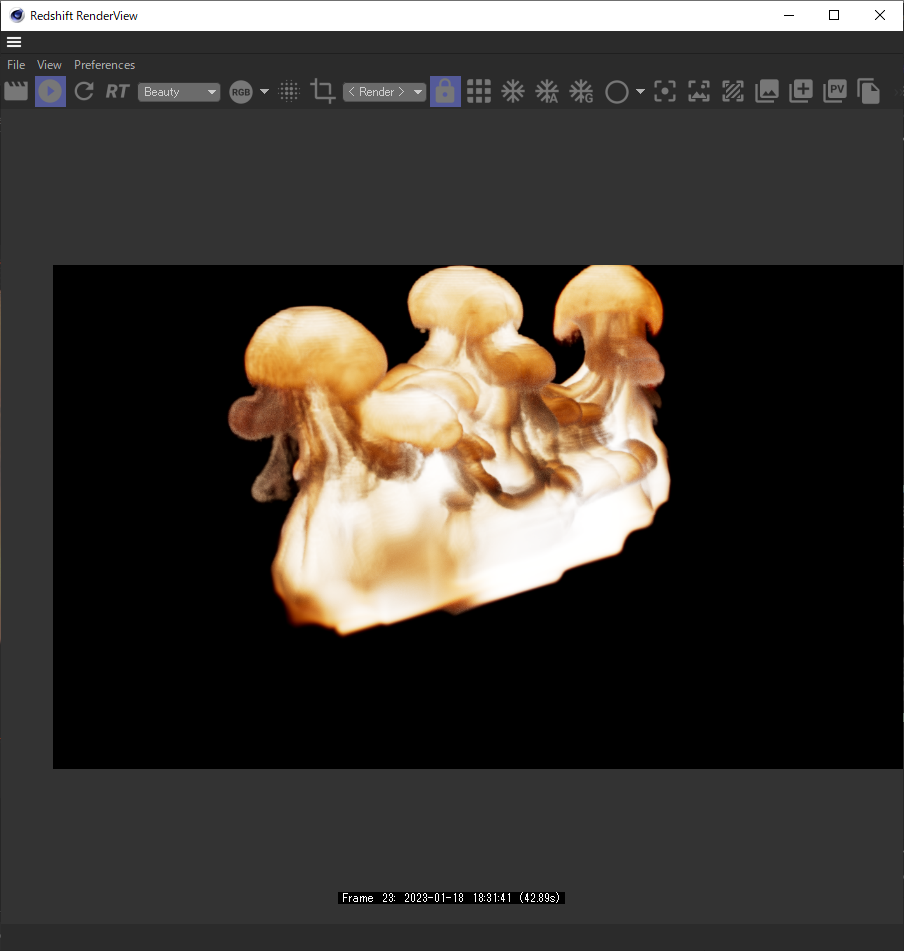Screen dimensions: 904x951
Task: Send render to Picture Viewer via PV icon
Action: (835, 91)
